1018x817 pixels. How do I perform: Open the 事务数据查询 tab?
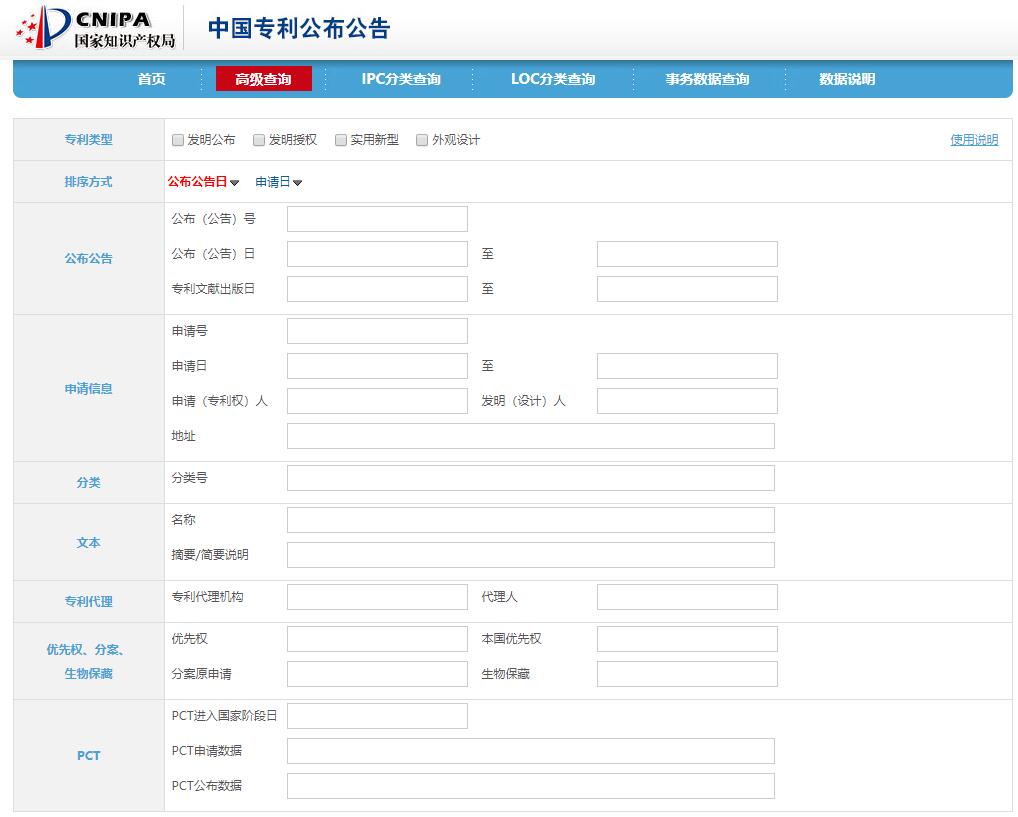click(707, 79)
